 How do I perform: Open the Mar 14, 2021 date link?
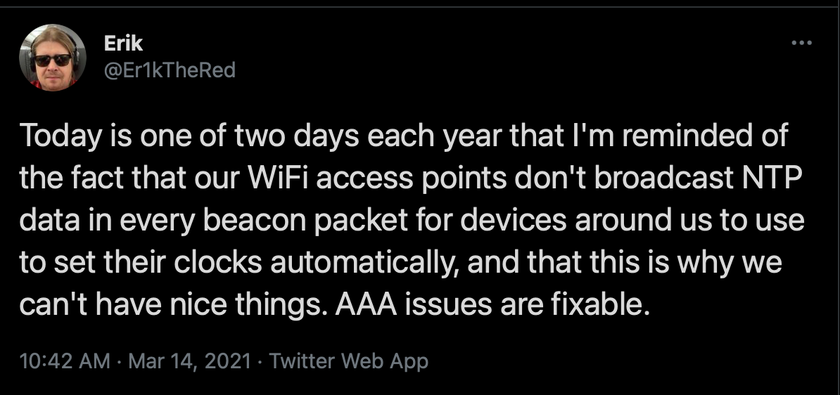(x=190, y=361)
